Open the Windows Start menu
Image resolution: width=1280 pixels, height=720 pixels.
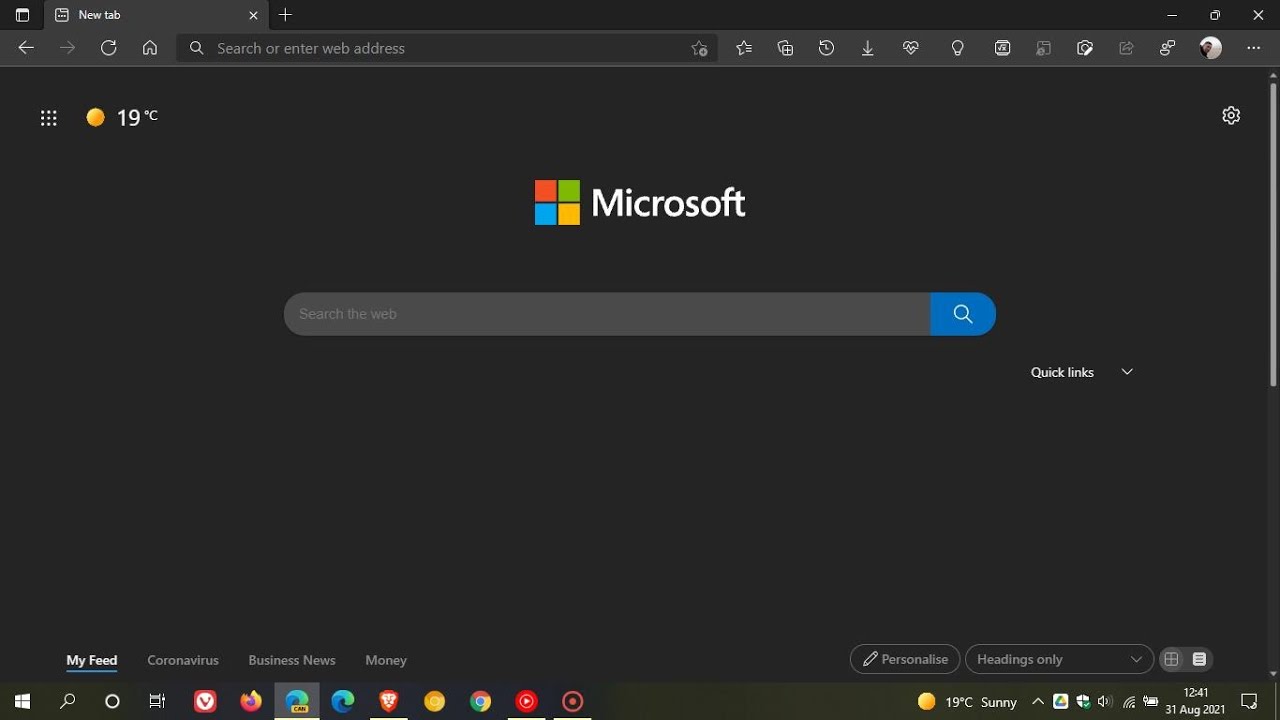tap(22, 701)
